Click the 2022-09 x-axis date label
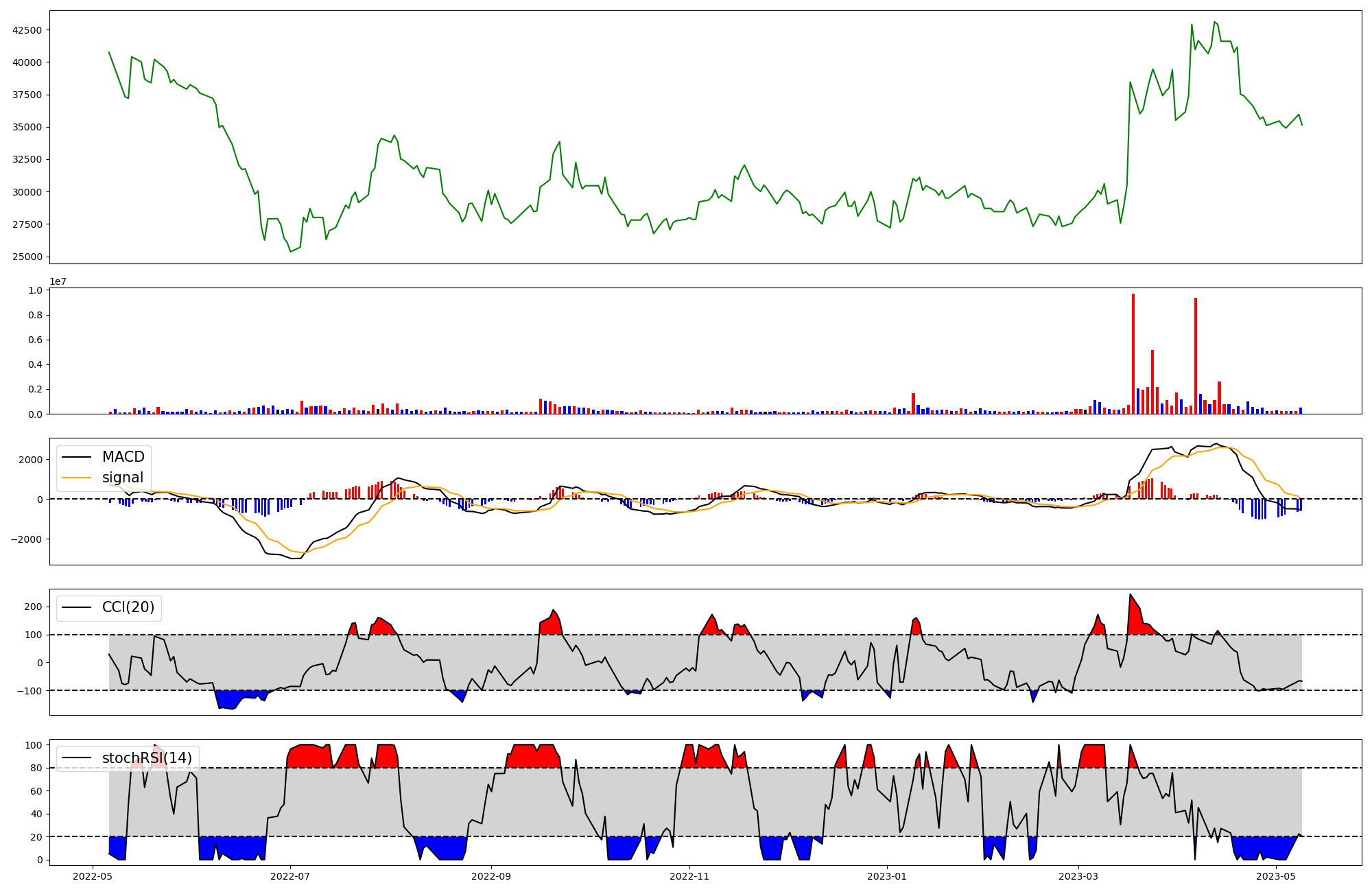 [491, 876]
